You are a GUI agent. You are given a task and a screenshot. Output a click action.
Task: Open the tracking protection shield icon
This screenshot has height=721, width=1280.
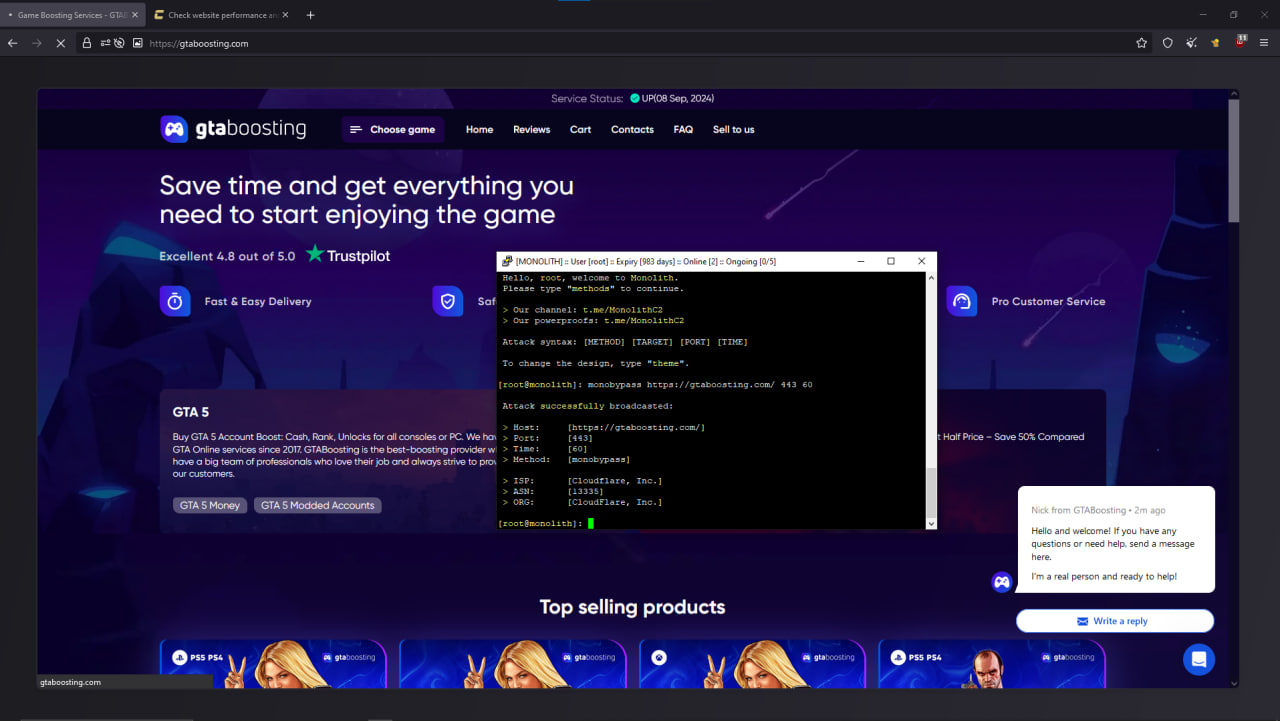click(1167, 43)
